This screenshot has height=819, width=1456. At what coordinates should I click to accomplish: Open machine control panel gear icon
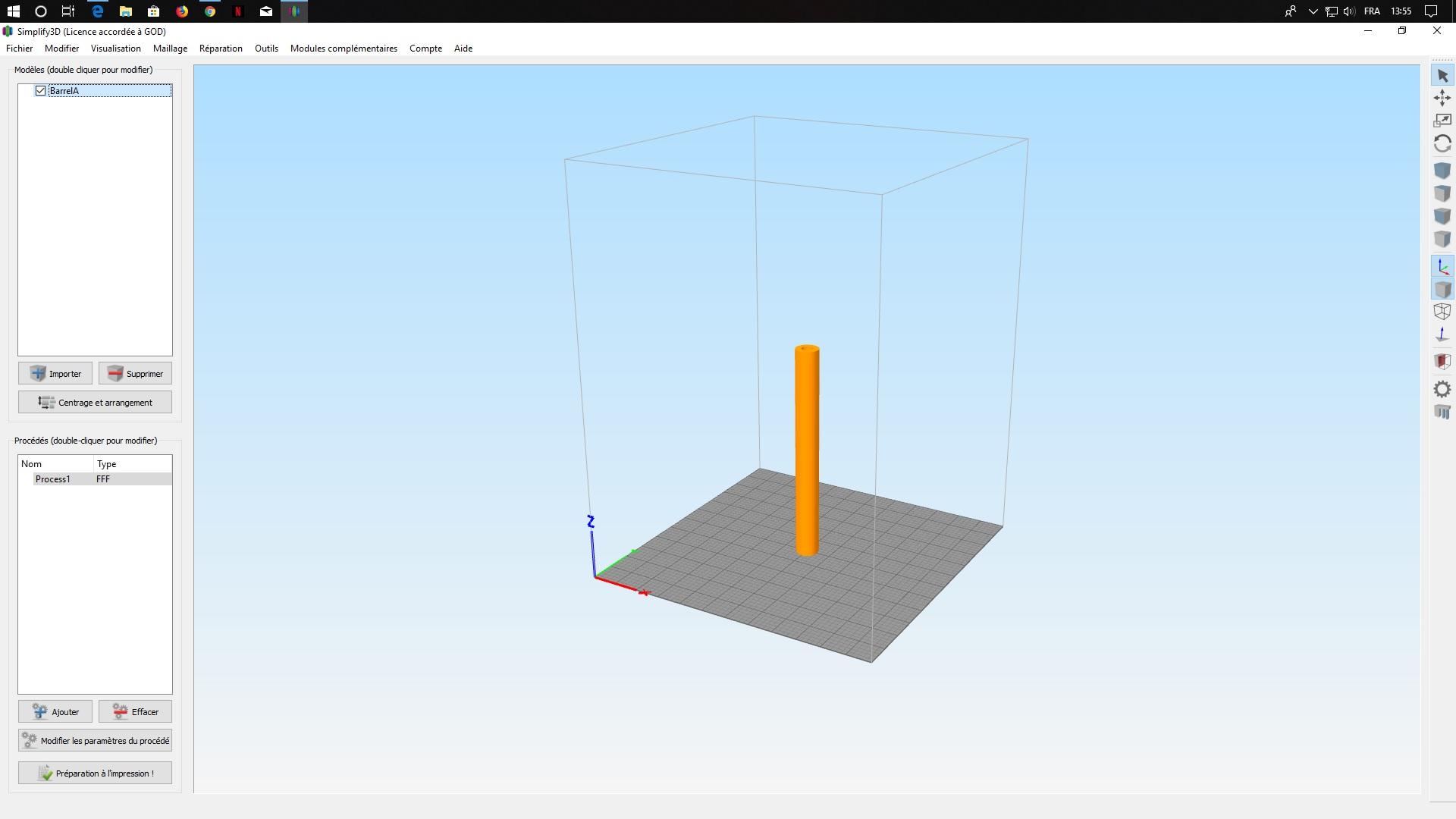point(1442,390)
